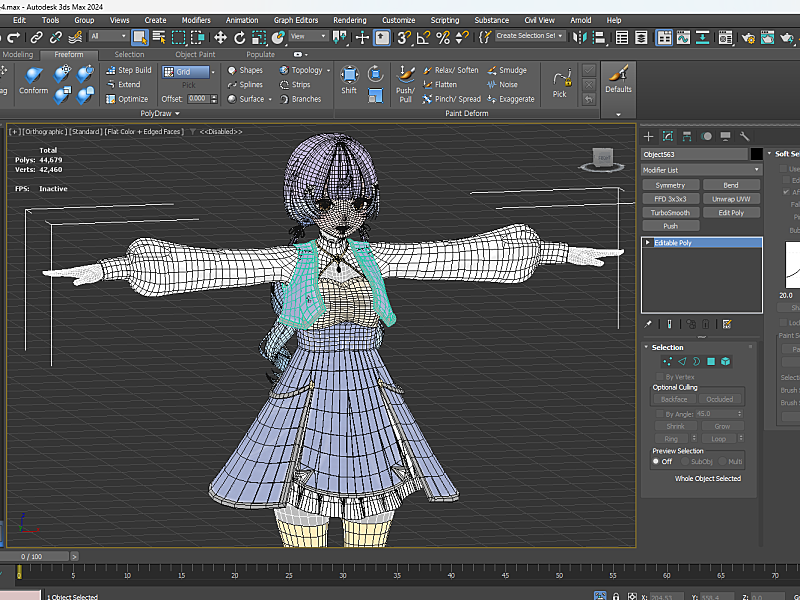Image resolution: width=800 pixels, height=600 pixels.
Task: Open the Graph Editors menu
Action: click(296, 20)
